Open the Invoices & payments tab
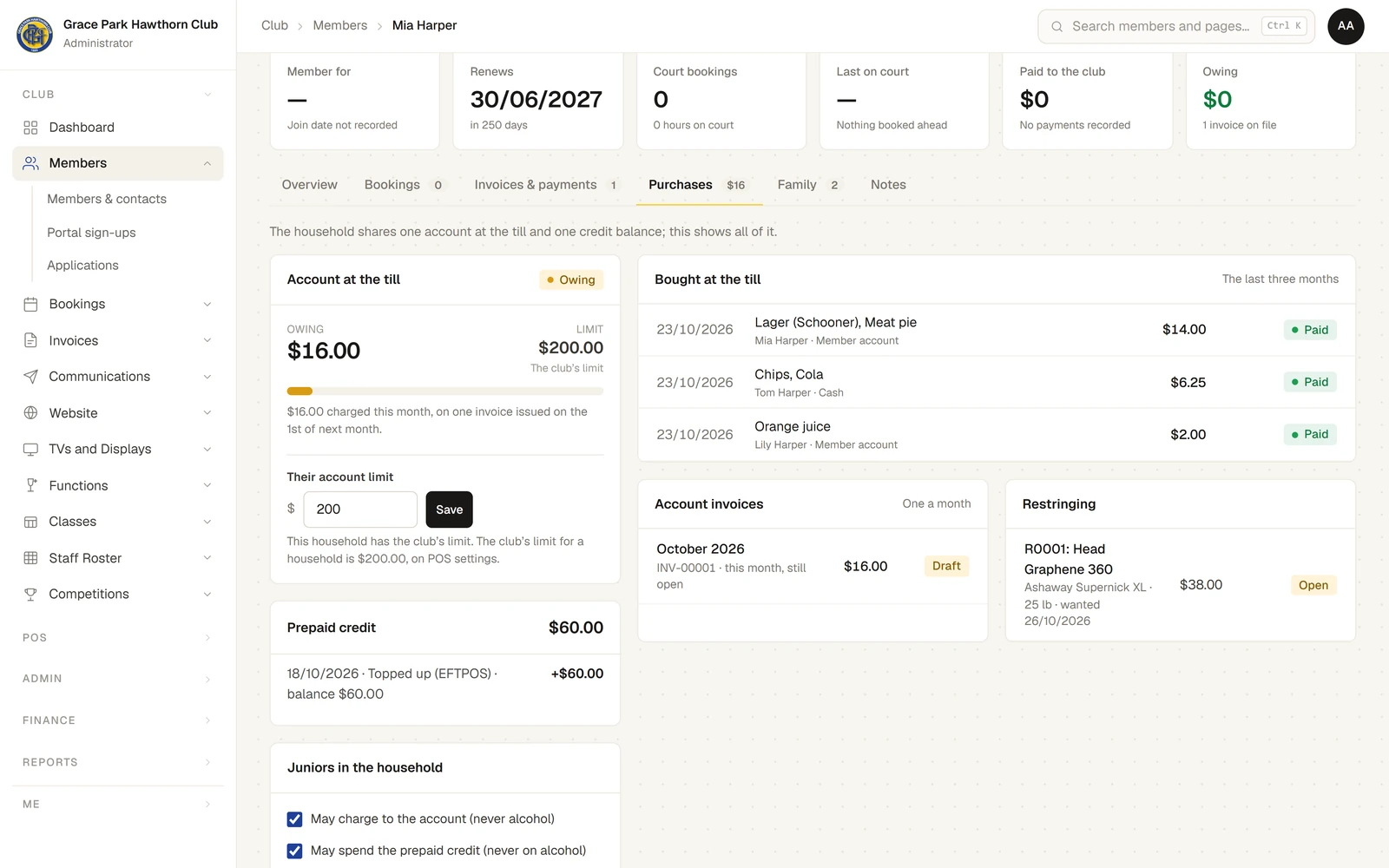Screen dimensions: 1389x868 (545, 185)
